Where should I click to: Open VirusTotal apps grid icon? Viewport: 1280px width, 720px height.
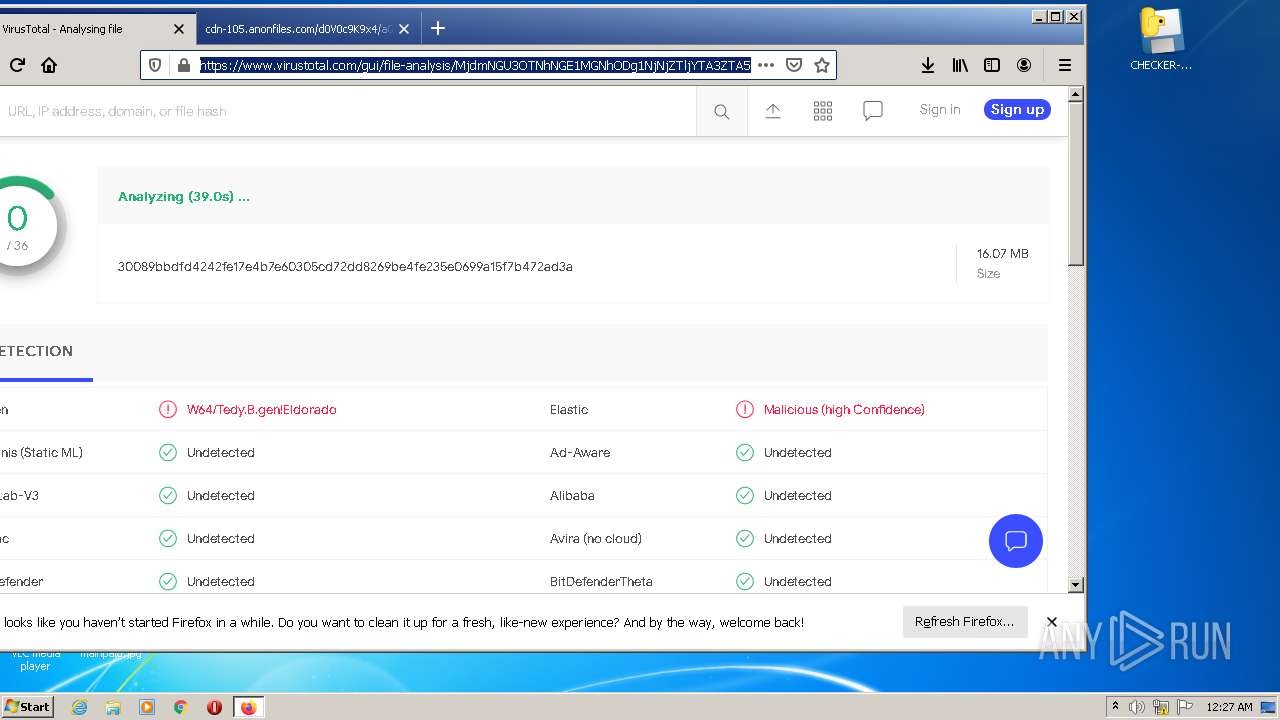coord(823,111)
